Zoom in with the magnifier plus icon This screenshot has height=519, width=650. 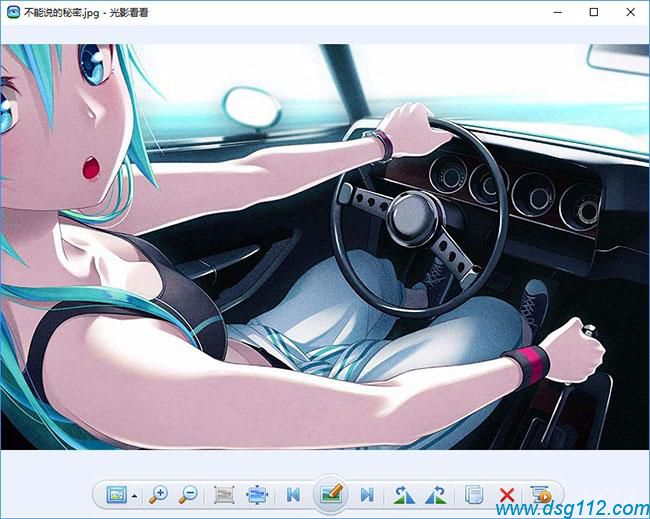coord(158,495)
